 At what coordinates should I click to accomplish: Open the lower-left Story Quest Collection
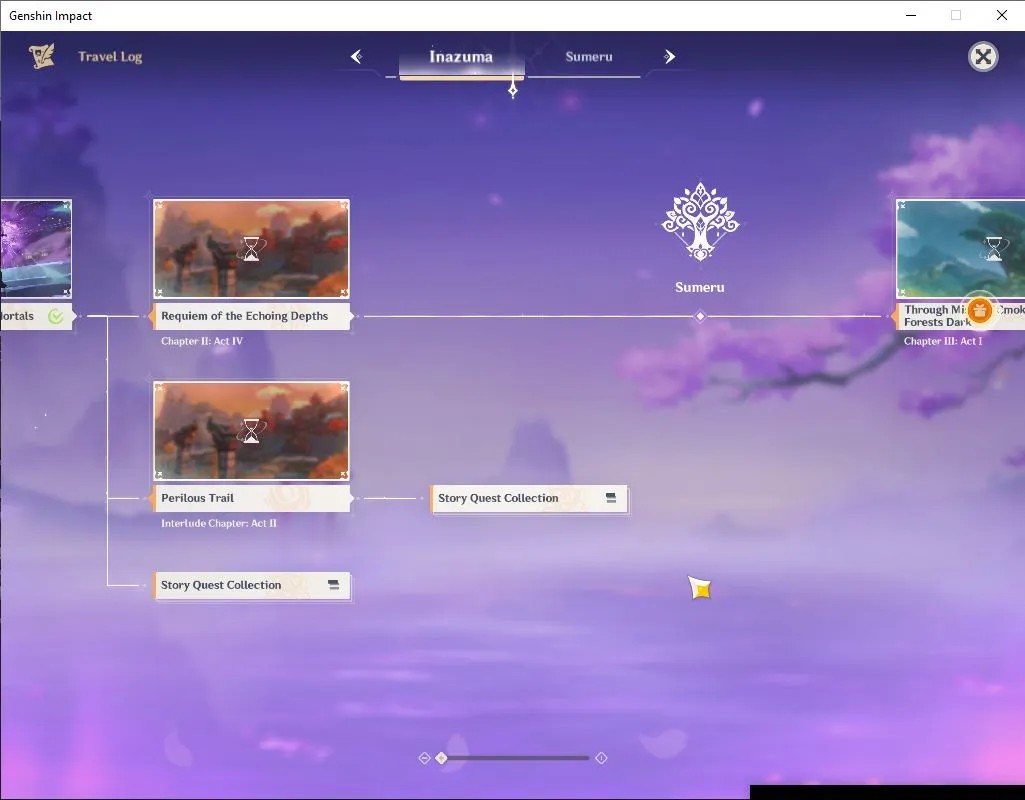pyautogui.click(x=252, y=586)
